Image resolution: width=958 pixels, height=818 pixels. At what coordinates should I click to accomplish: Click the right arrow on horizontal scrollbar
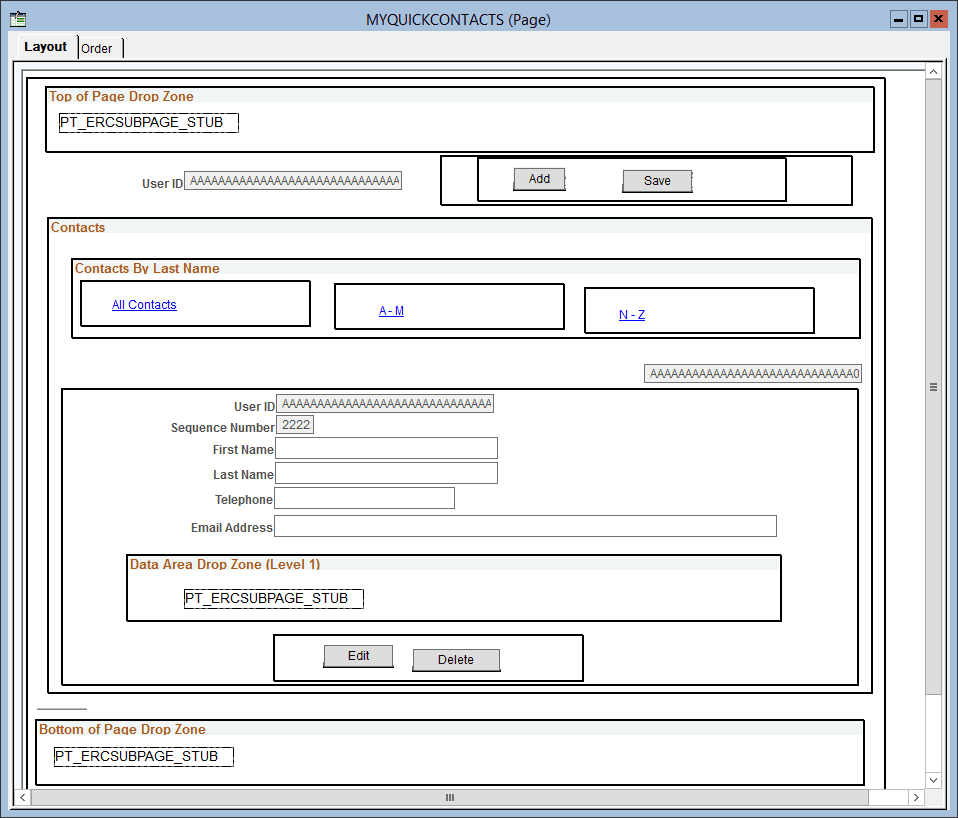[916, 797]
